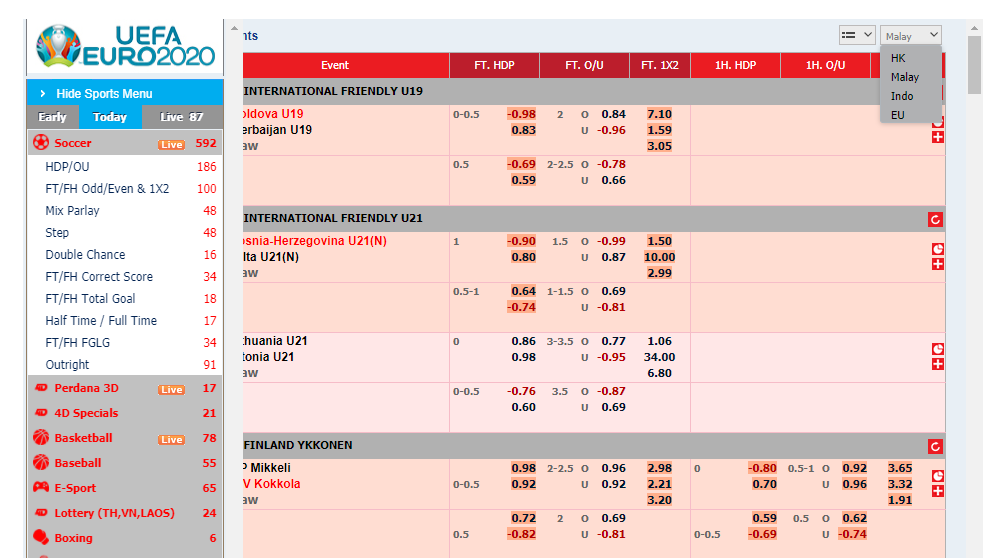Click the E-Sport gamepad icon
Viewport: 997px width, 558px height.
tap(41, 487)
